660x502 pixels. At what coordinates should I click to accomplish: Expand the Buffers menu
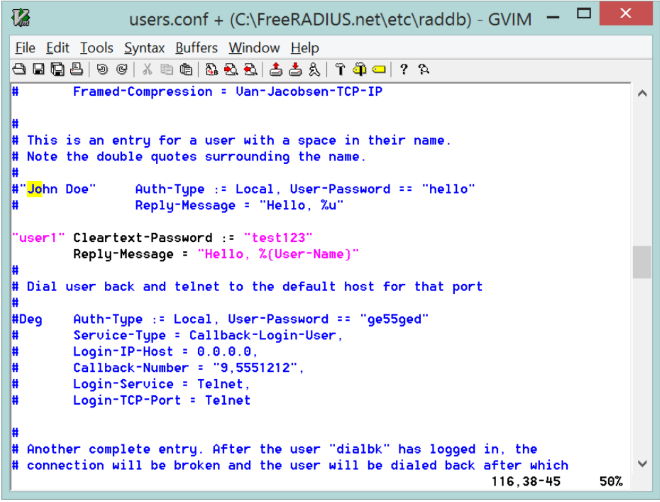tap(196, 47)
